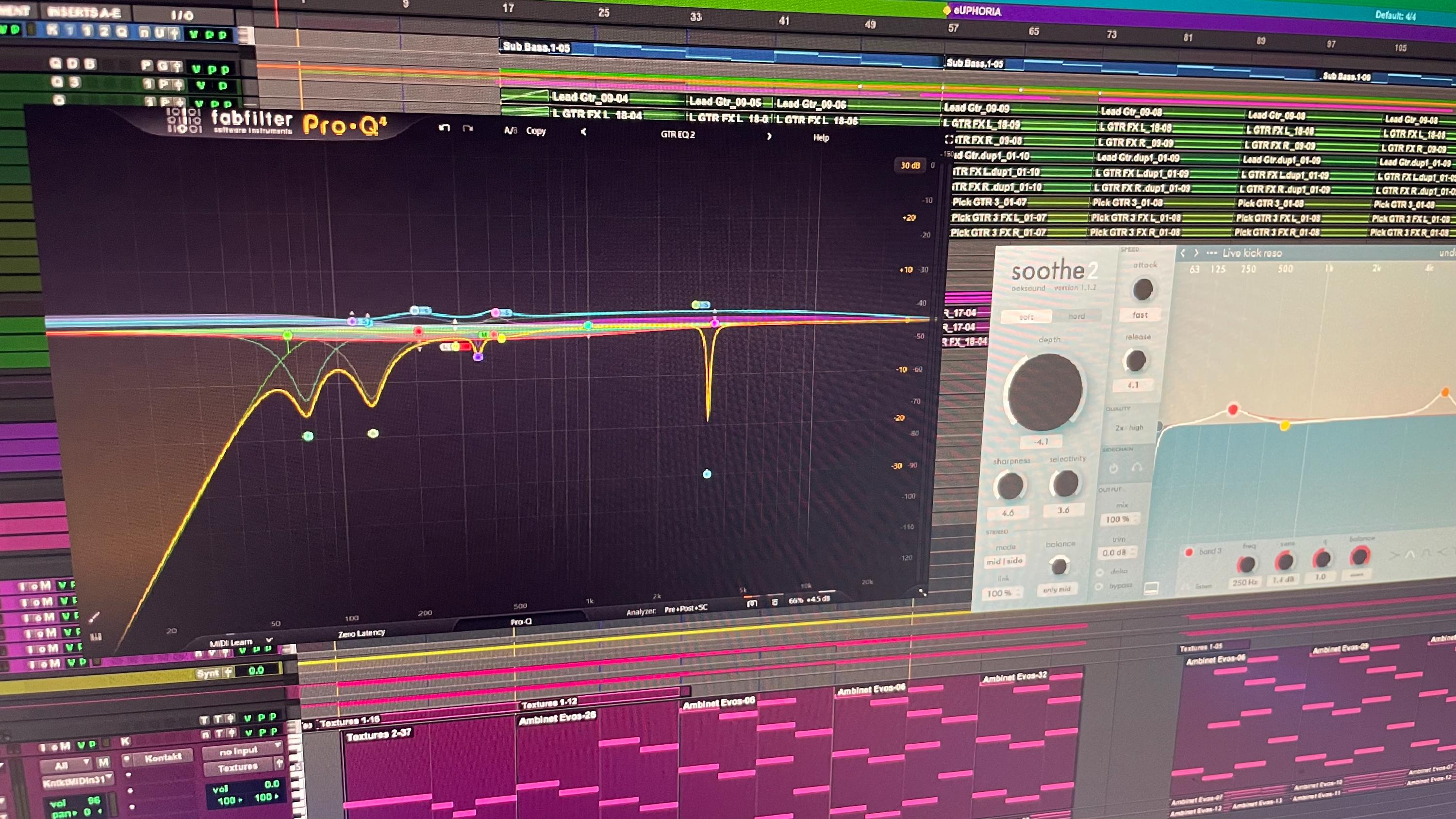Image resolution: width=1456 pixels, height=819 pixels.
Task: Open soothe2 stereo mode mid | side
Action: [1004, 561]
